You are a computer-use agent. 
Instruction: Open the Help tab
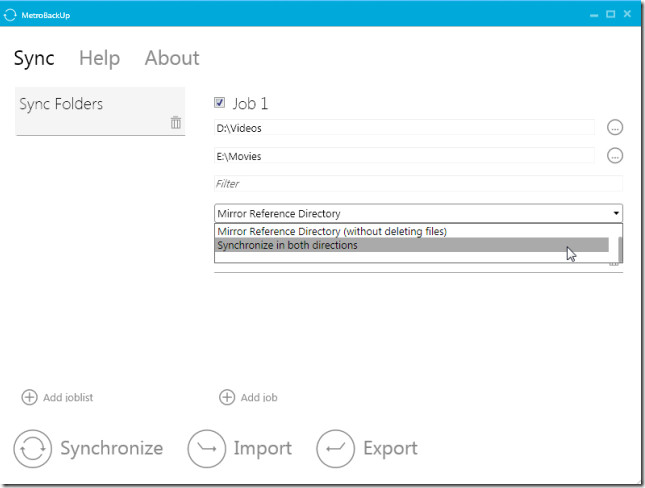pyautogui.click(x=99, y=58)
